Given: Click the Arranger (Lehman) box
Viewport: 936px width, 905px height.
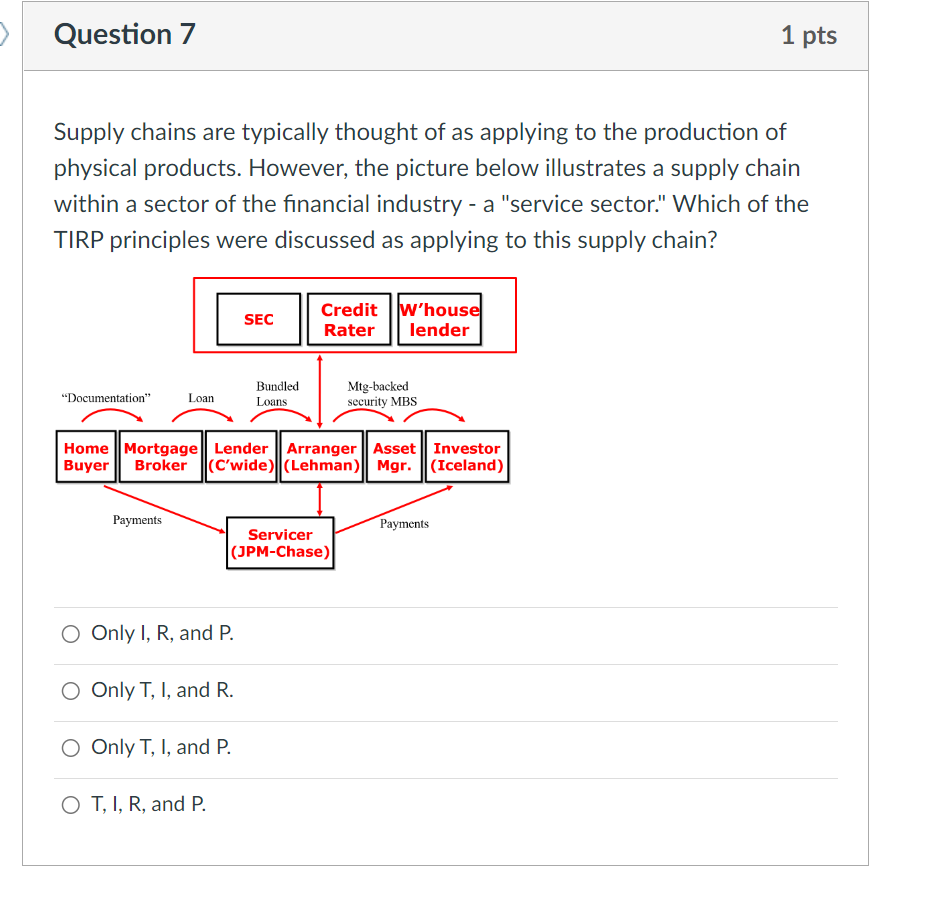Looking at the screenshot, I should pos(321,456).
